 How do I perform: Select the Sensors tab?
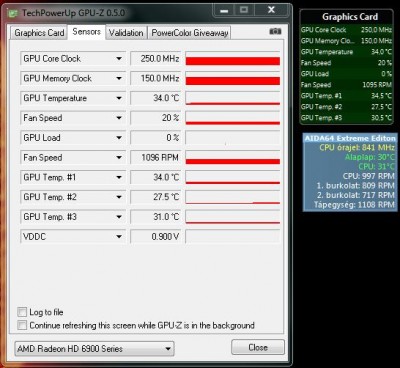[87, 32]
